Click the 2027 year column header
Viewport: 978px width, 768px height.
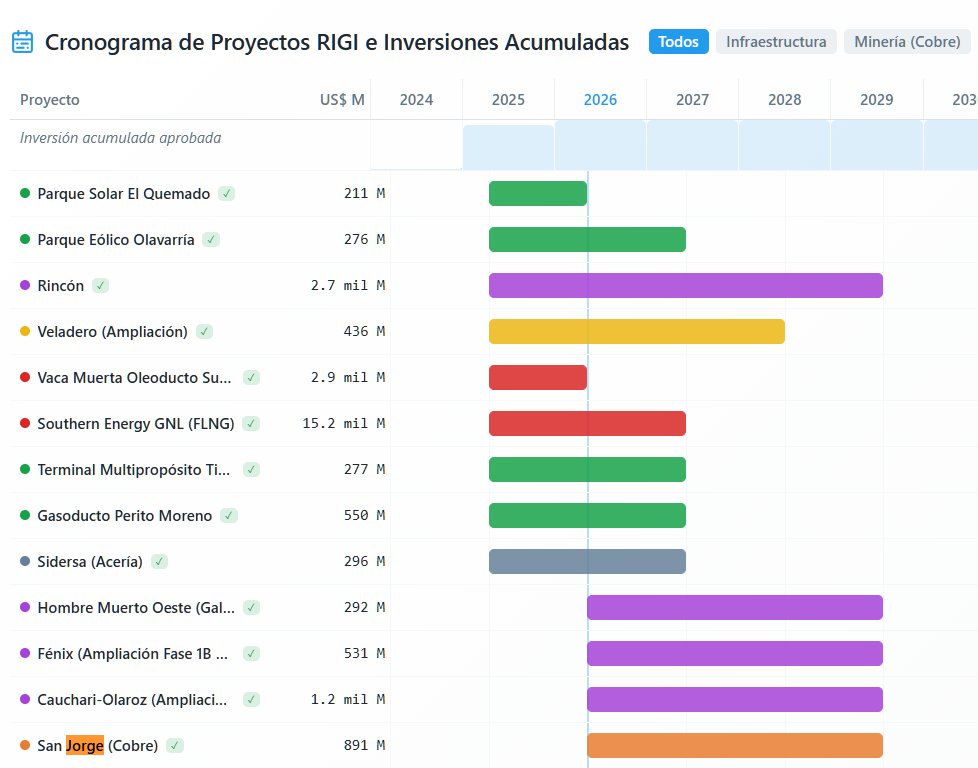(x=692, y=100)
